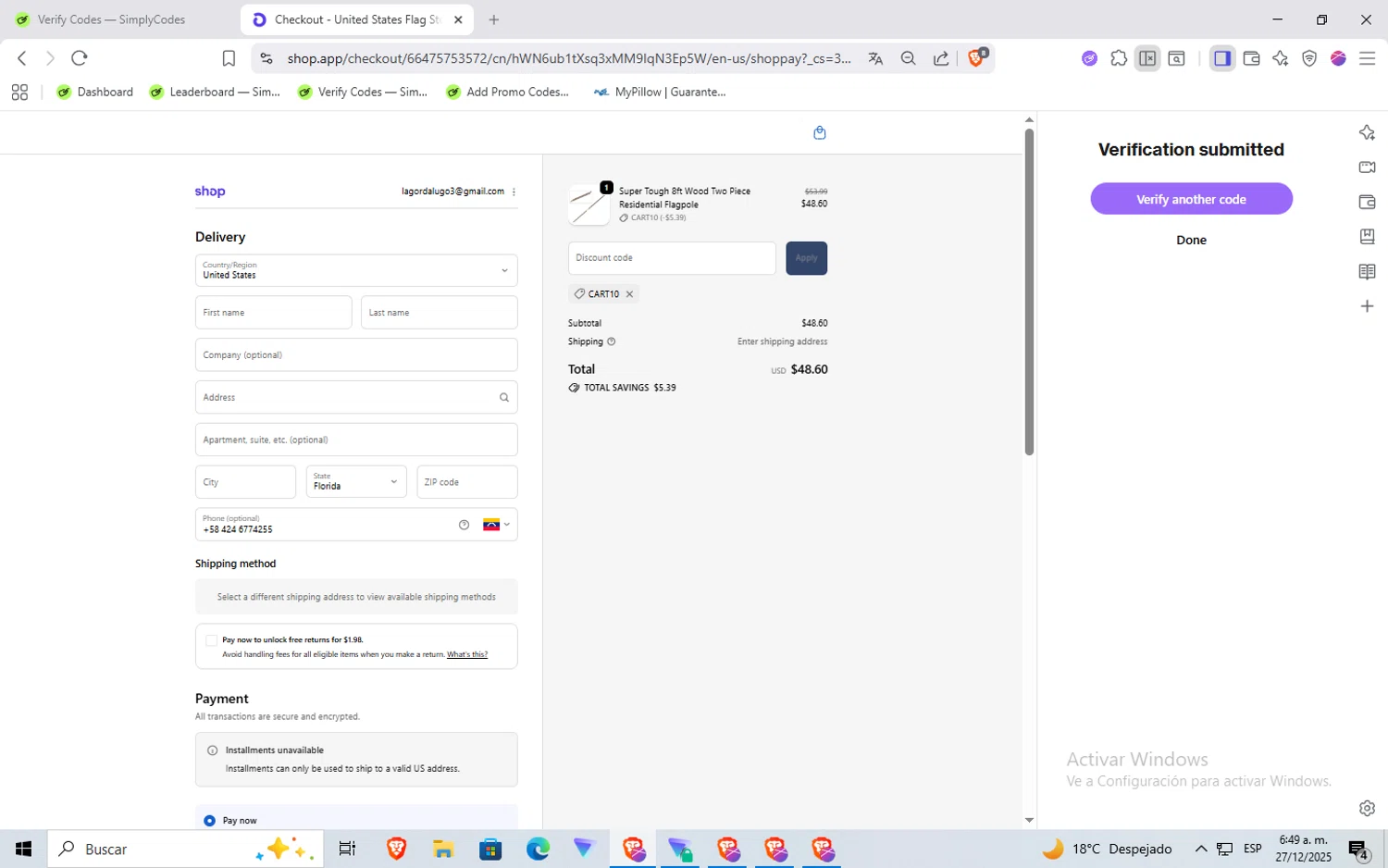Open sidebar settings gear
Image resolution: width=1388 pixels, height=868 pixels.
tap(1367, 808)
